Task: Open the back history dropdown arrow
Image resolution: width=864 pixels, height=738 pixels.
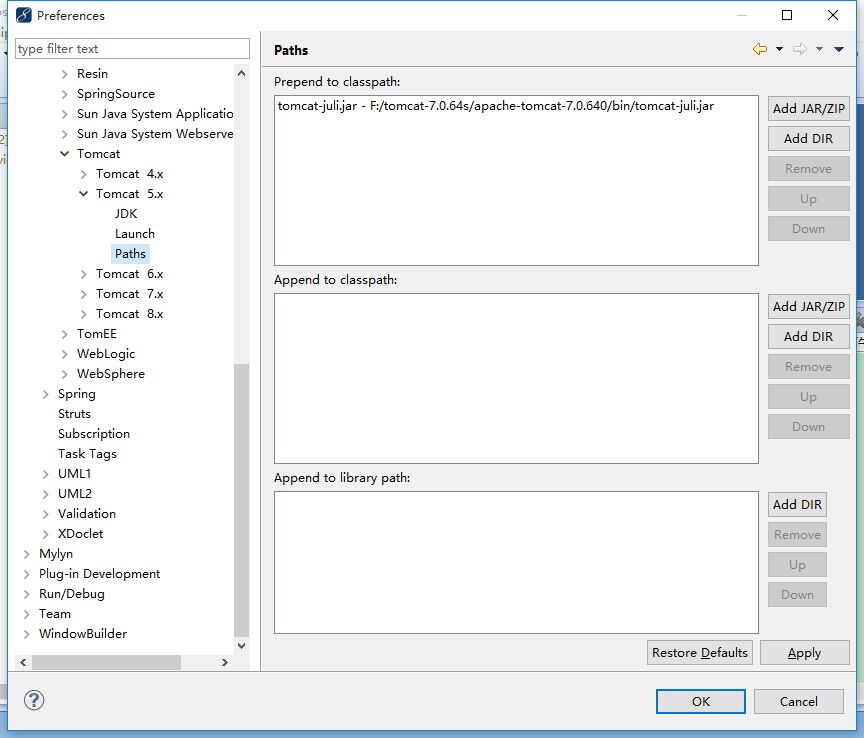Action: [x=779, y=49]
